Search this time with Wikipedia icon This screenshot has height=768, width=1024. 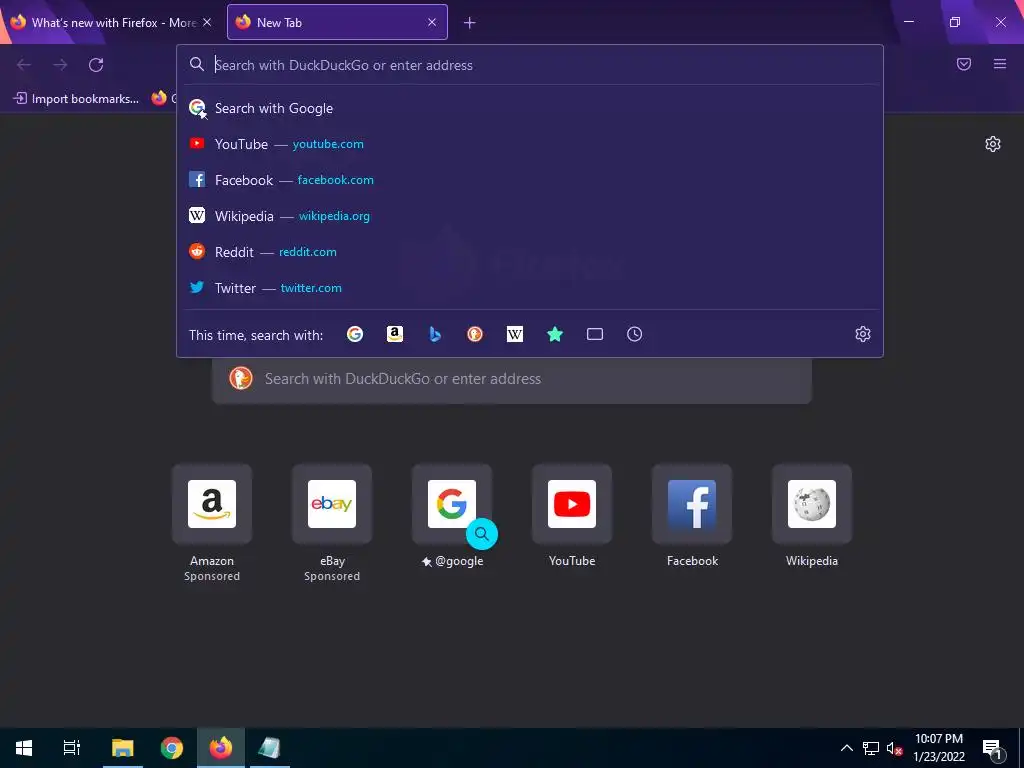click(515, 334)
